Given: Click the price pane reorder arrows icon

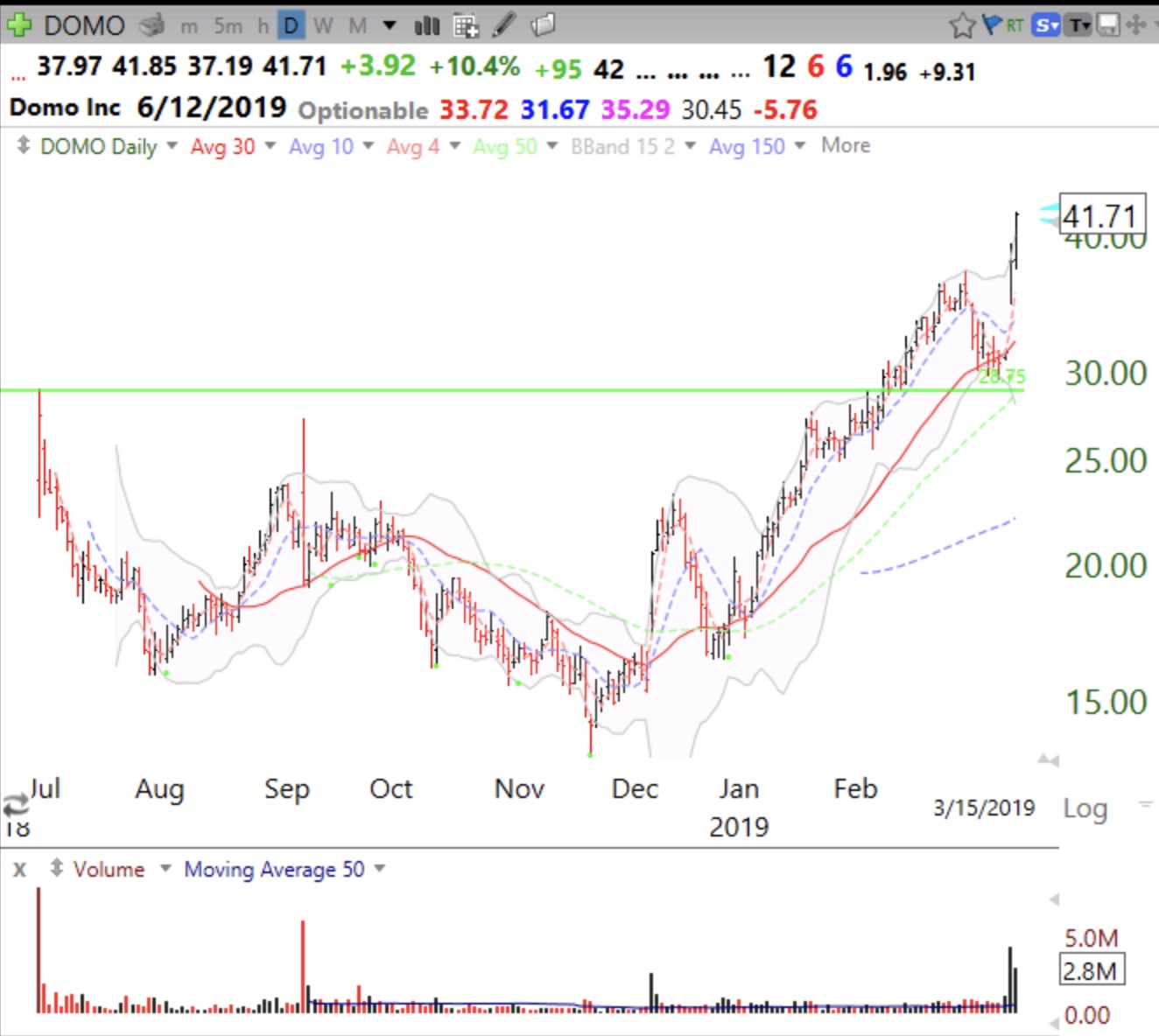Looking at the screenshot, I should (x=24, y=145).
